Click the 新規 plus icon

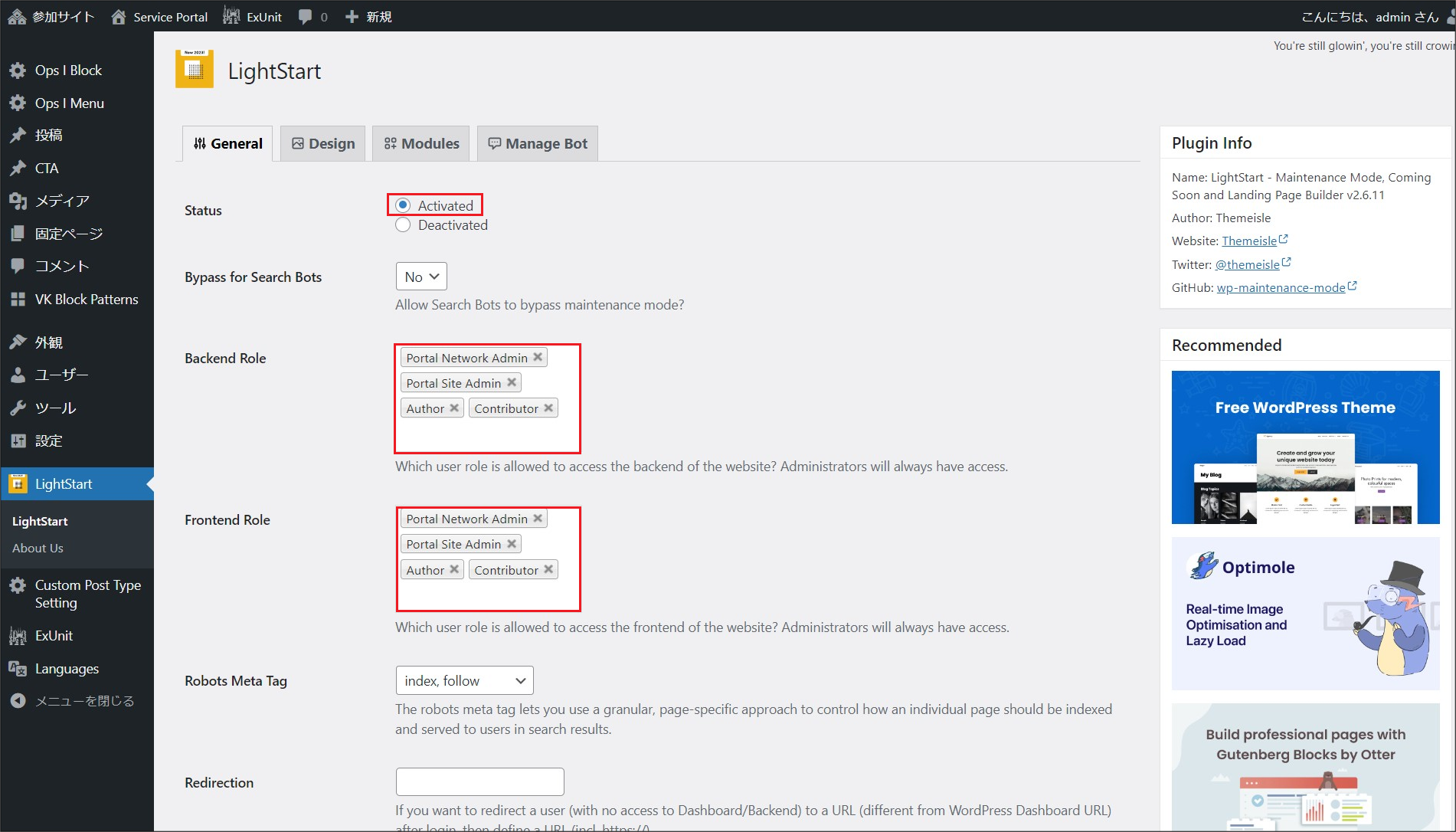tap(352, 17)
